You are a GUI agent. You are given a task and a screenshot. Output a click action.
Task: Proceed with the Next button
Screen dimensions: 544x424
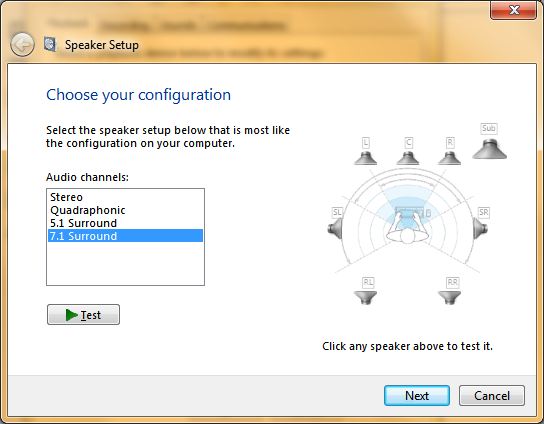pyautogui.click(x=417, y=396)
